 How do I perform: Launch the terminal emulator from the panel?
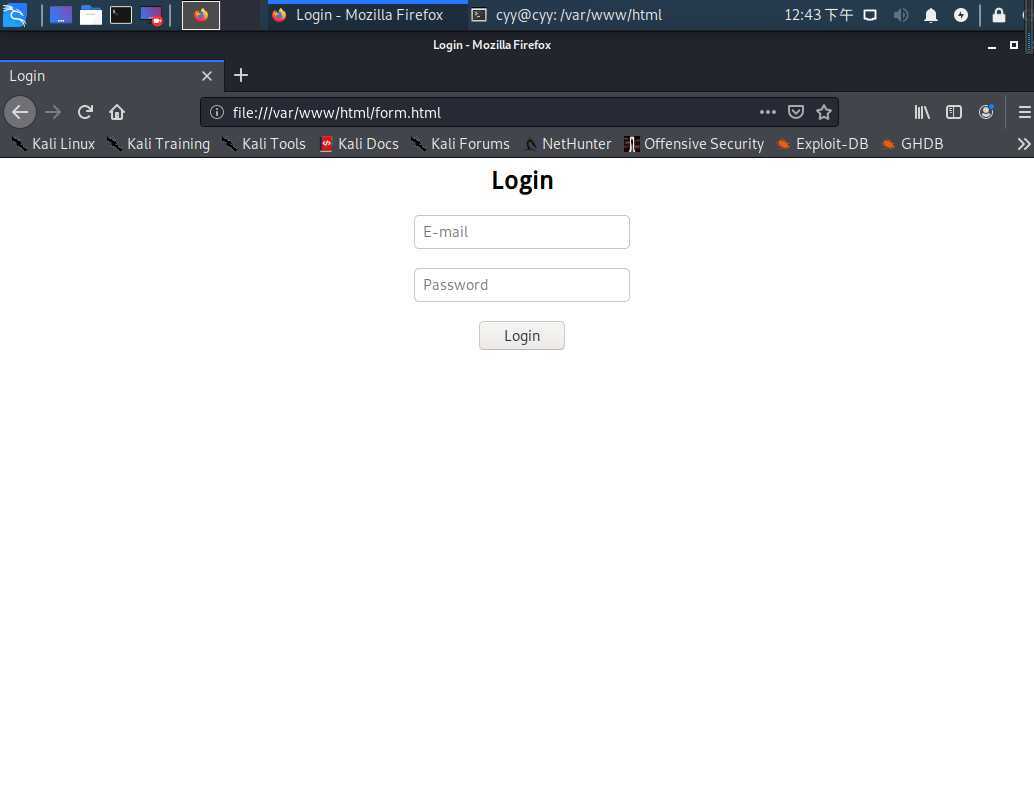pos(121,15)
